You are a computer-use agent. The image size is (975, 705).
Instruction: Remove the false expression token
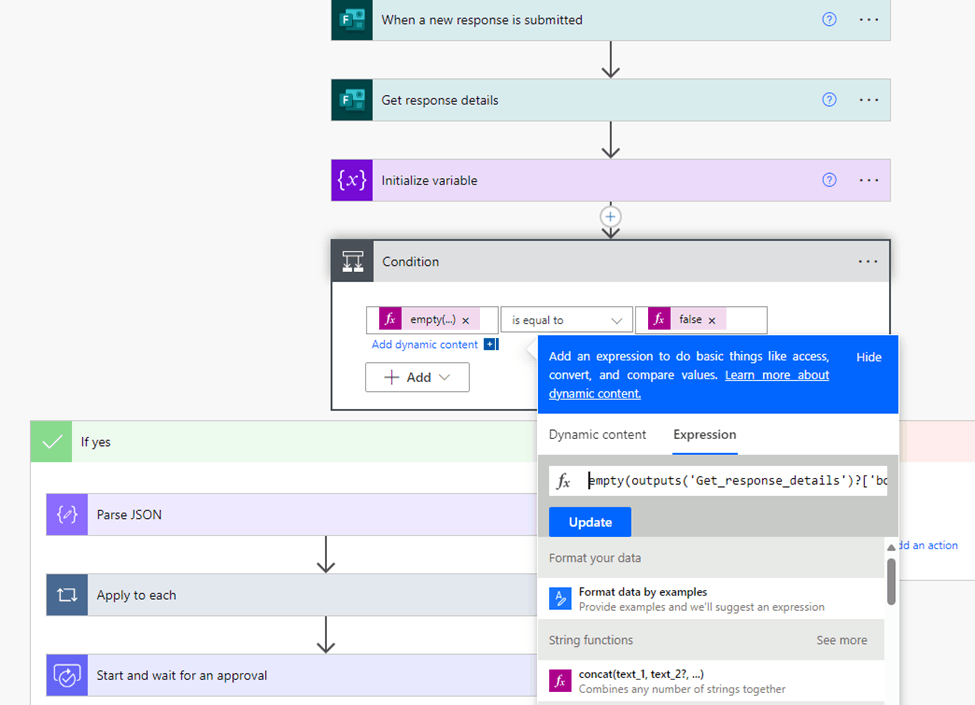pyautogui.click(x=712, y=320)
